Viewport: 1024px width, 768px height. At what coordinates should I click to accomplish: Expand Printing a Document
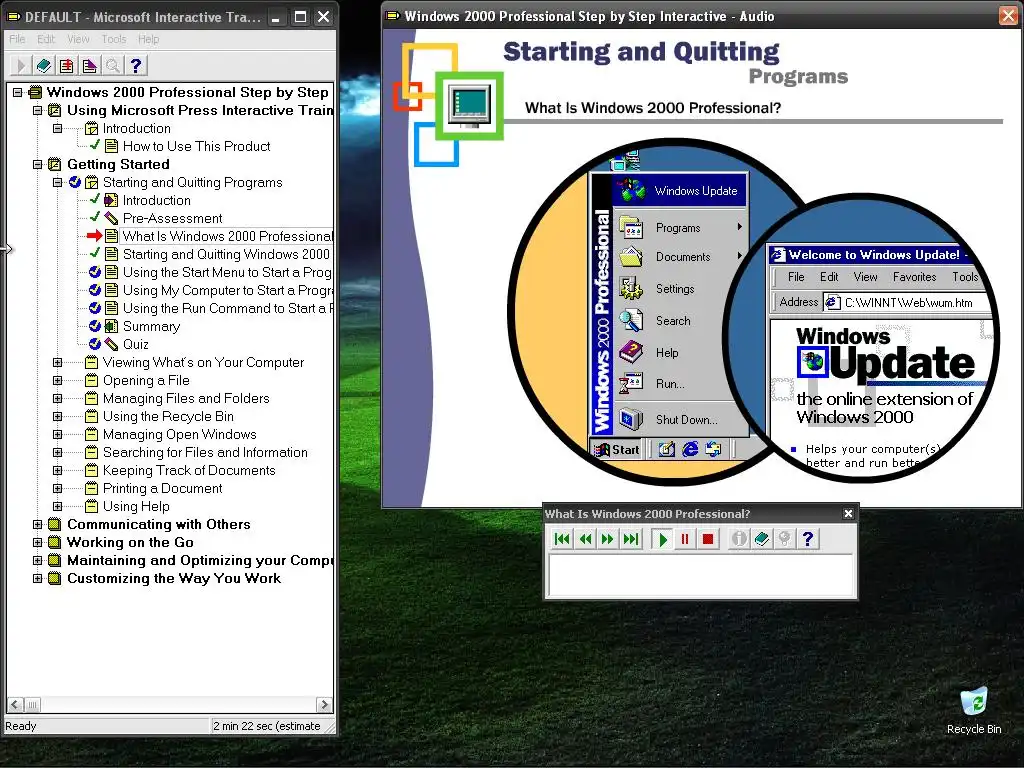point(57,488)
